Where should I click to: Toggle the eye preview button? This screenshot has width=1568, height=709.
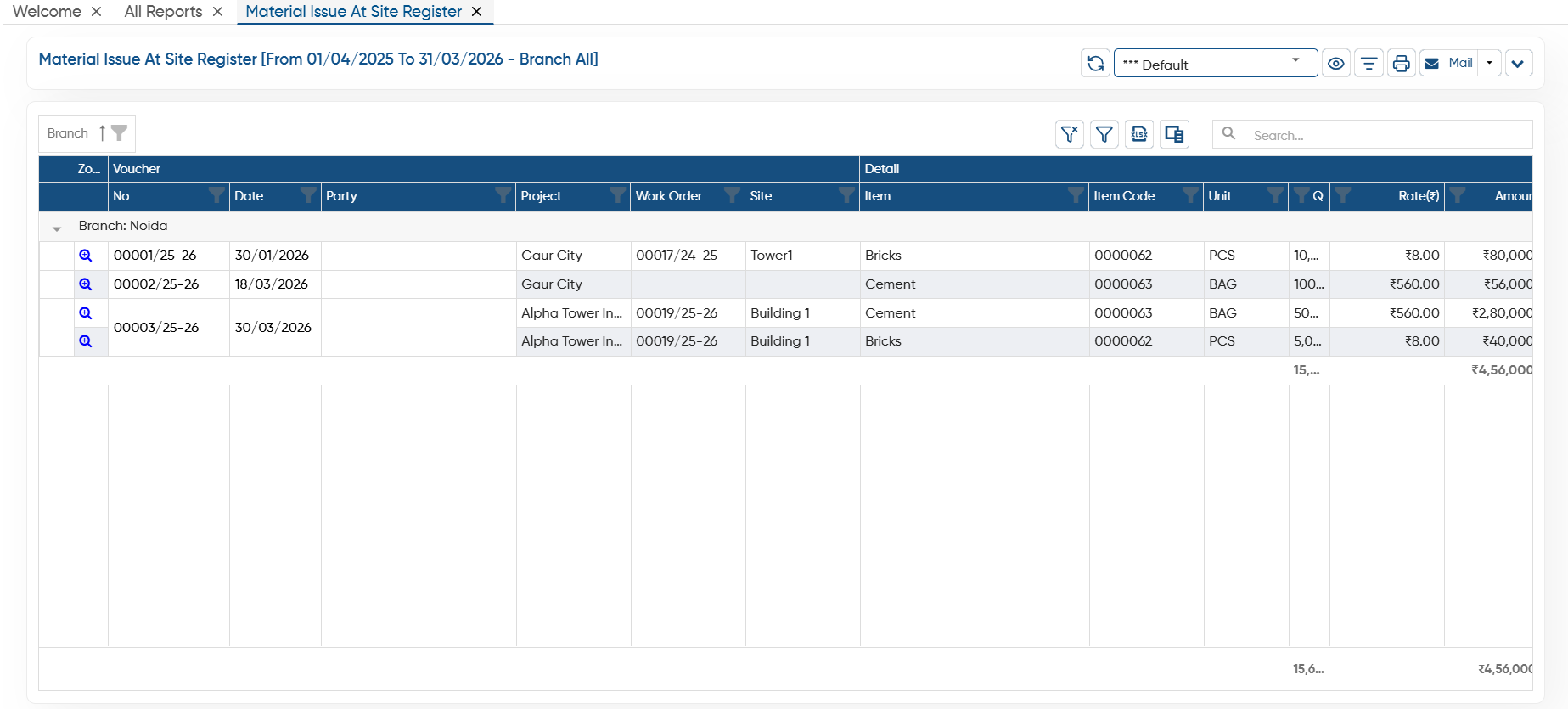[x=1336, y=64]
